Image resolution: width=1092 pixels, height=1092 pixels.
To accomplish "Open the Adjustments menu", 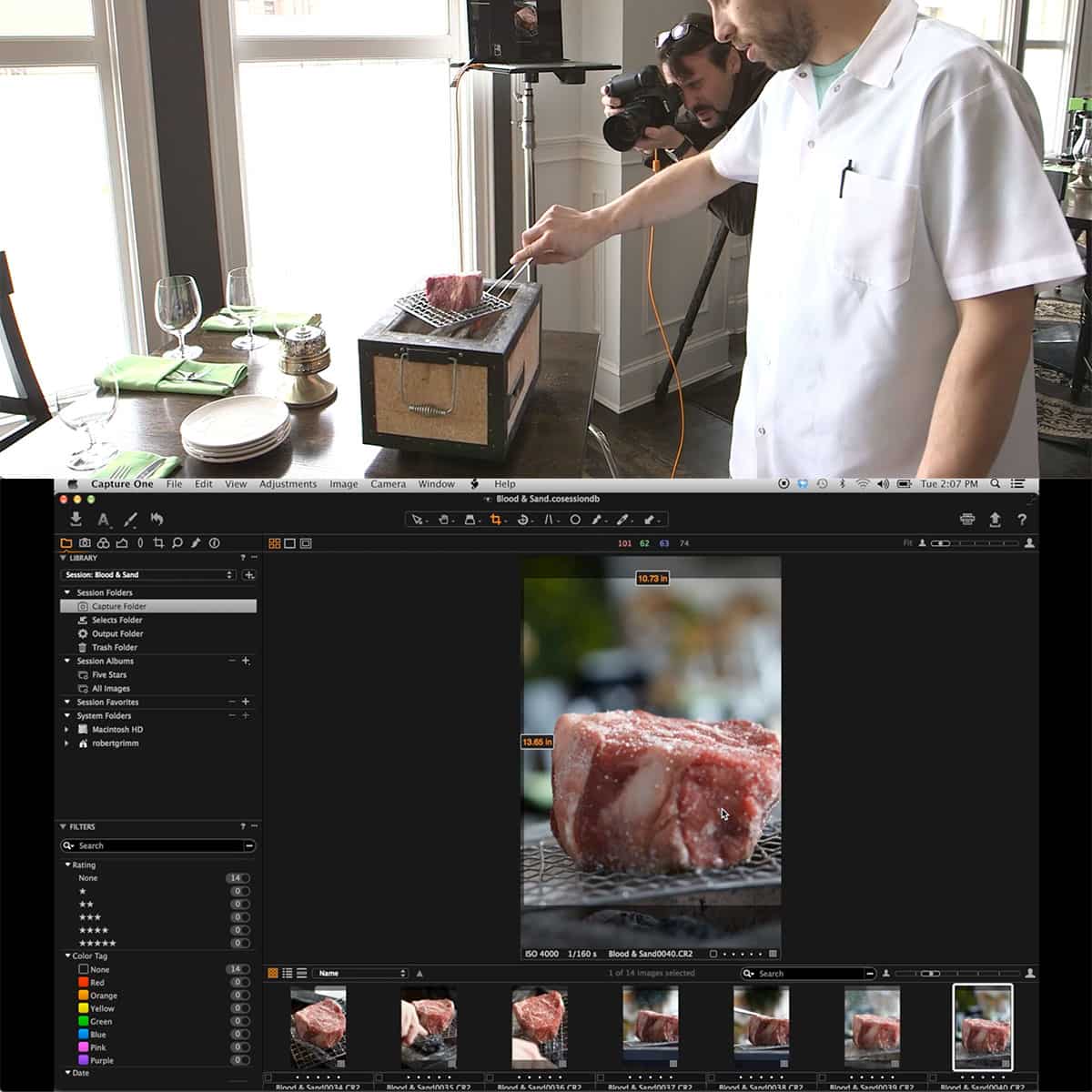I will 288,484.
